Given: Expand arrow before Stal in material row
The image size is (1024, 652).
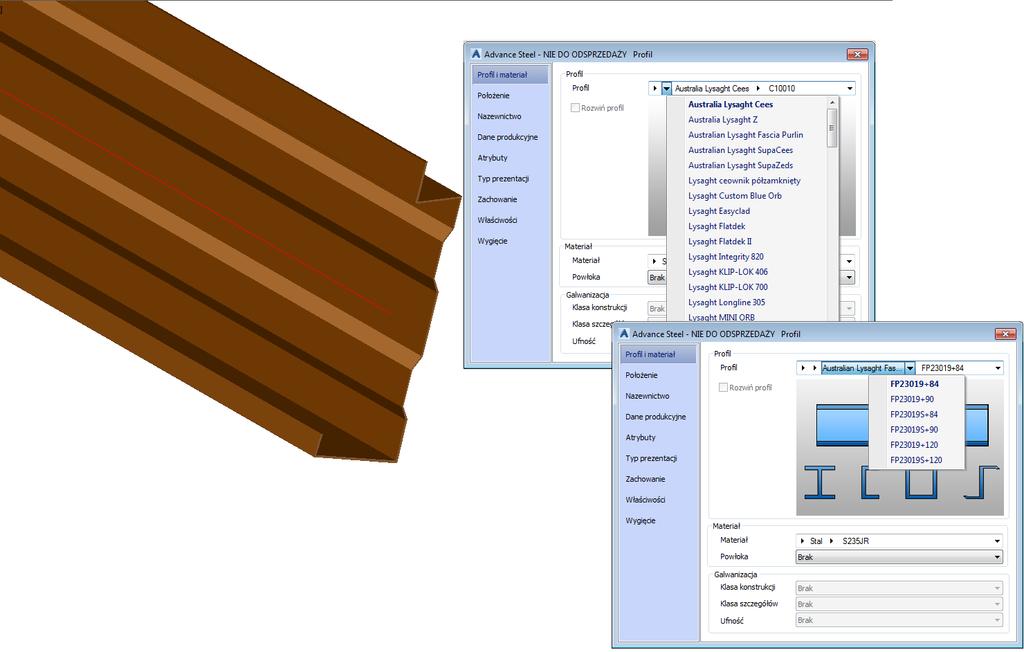Looking at the screenshot, I should 803,541.
